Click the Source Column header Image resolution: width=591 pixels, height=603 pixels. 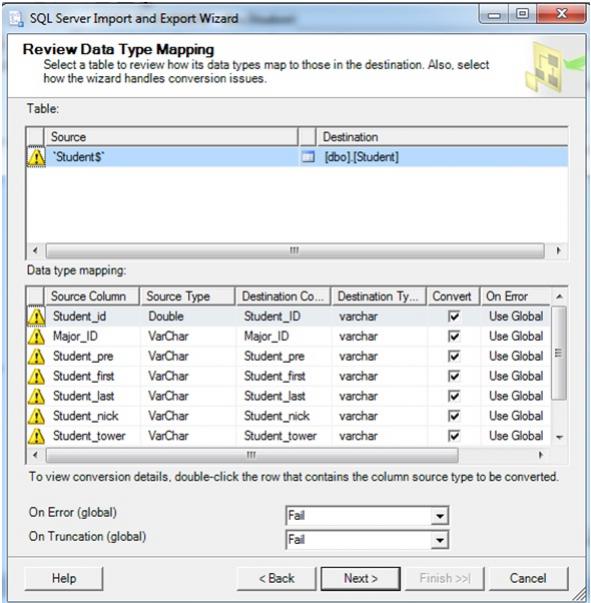92,296
